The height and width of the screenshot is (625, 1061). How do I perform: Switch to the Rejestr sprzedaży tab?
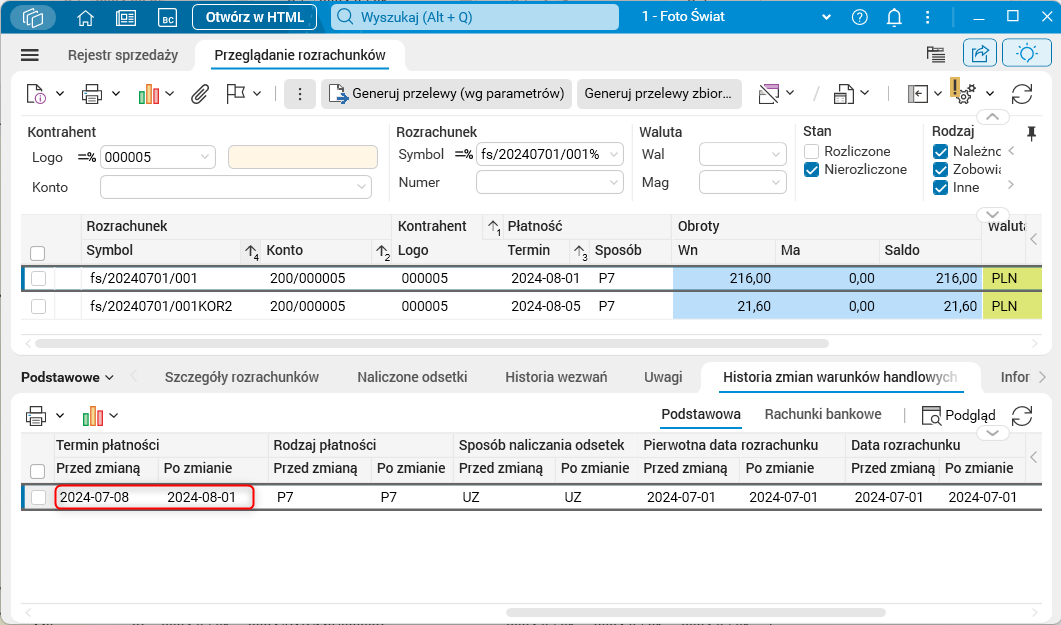(123, 56)
